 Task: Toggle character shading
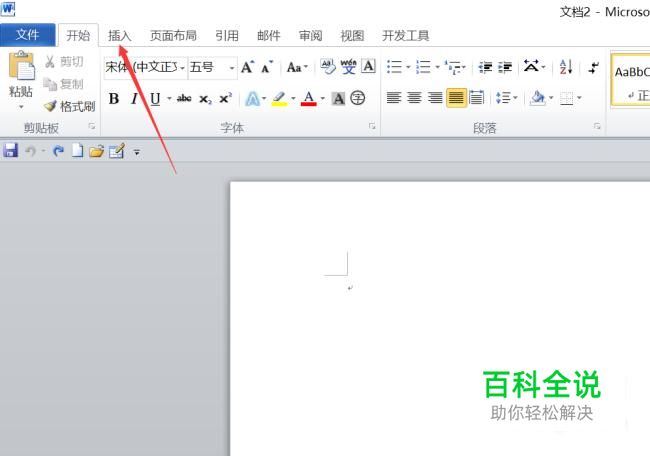click(338, 99)
